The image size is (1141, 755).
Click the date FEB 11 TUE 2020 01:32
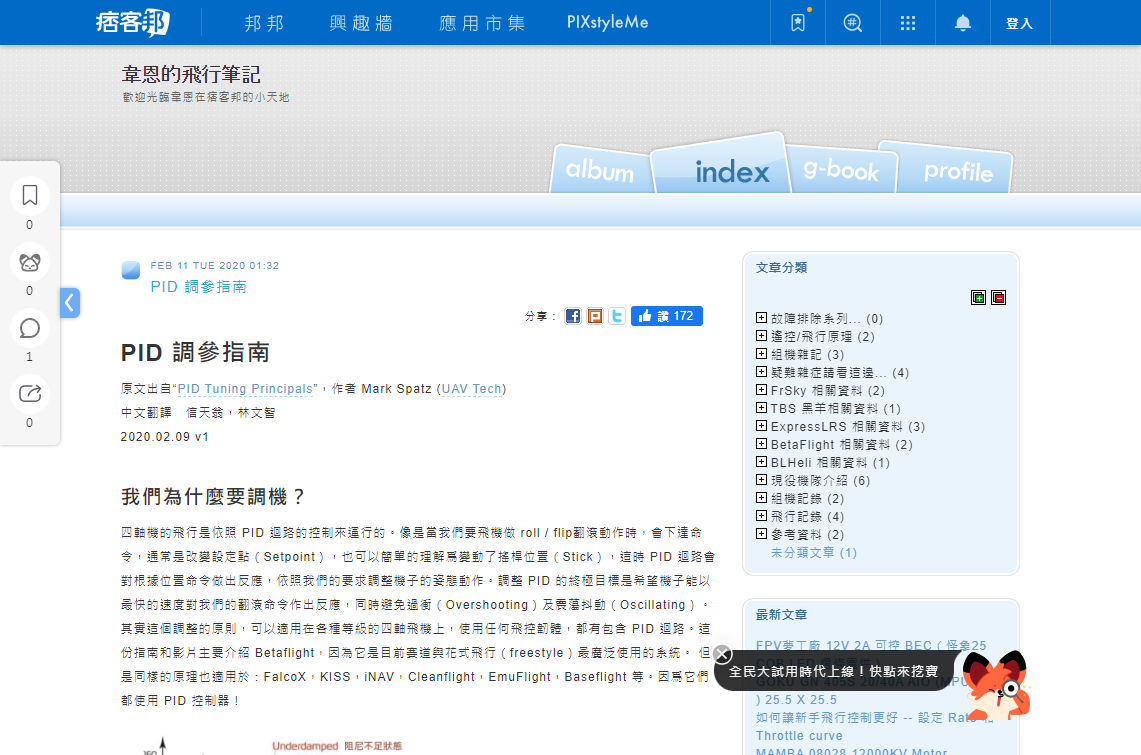click(215, 265)
